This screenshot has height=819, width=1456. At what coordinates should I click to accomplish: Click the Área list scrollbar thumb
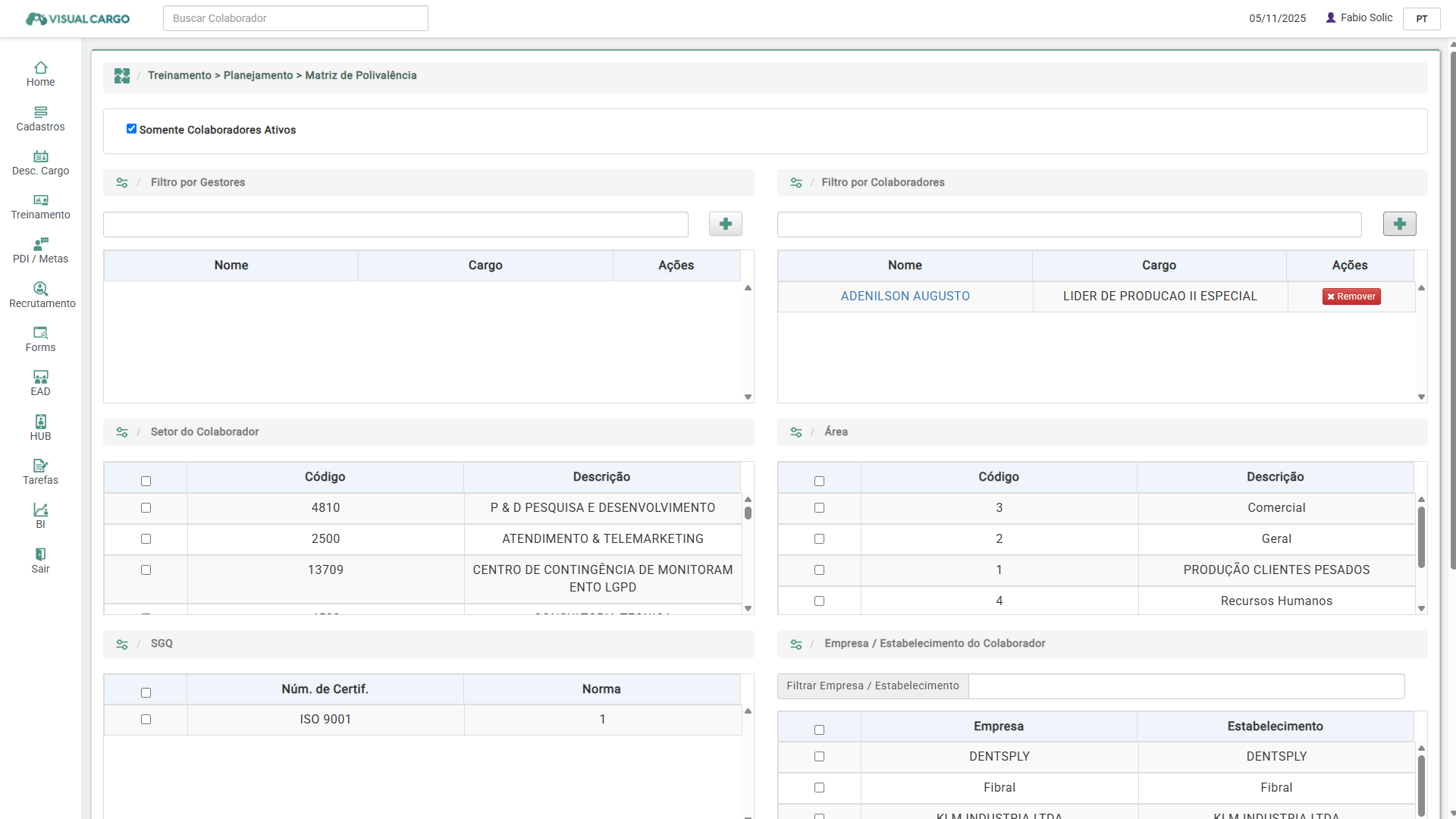click(x=1421, y=537)
